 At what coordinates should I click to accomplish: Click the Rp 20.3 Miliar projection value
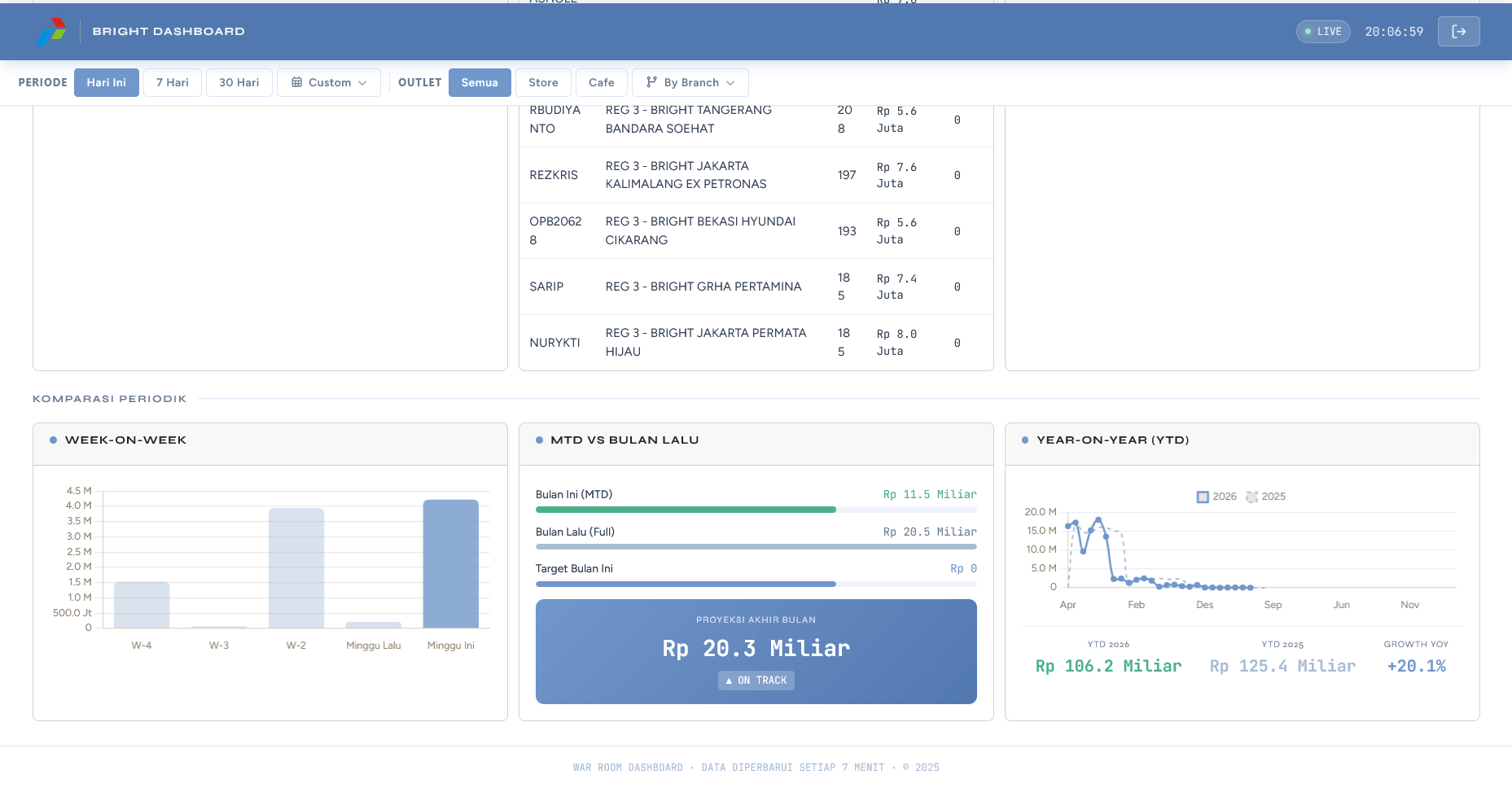(x=756, y=649)
